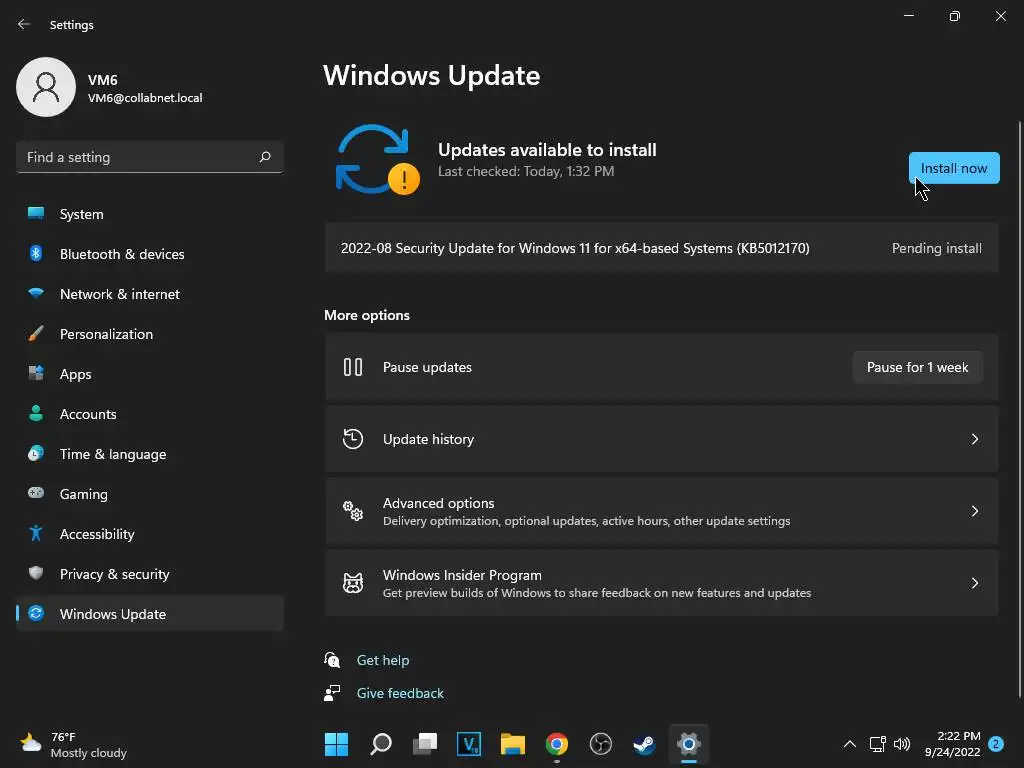This screenshot has height=768, width=1024.
Task: Select the Windows Update sidebar icon
Action: tap(36, 613)
